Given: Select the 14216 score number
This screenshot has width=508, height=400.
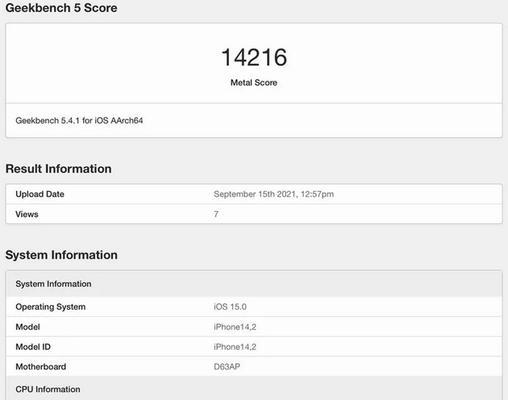Looking at the screenshot, I should pyautogui.click(x=254, y=57).
